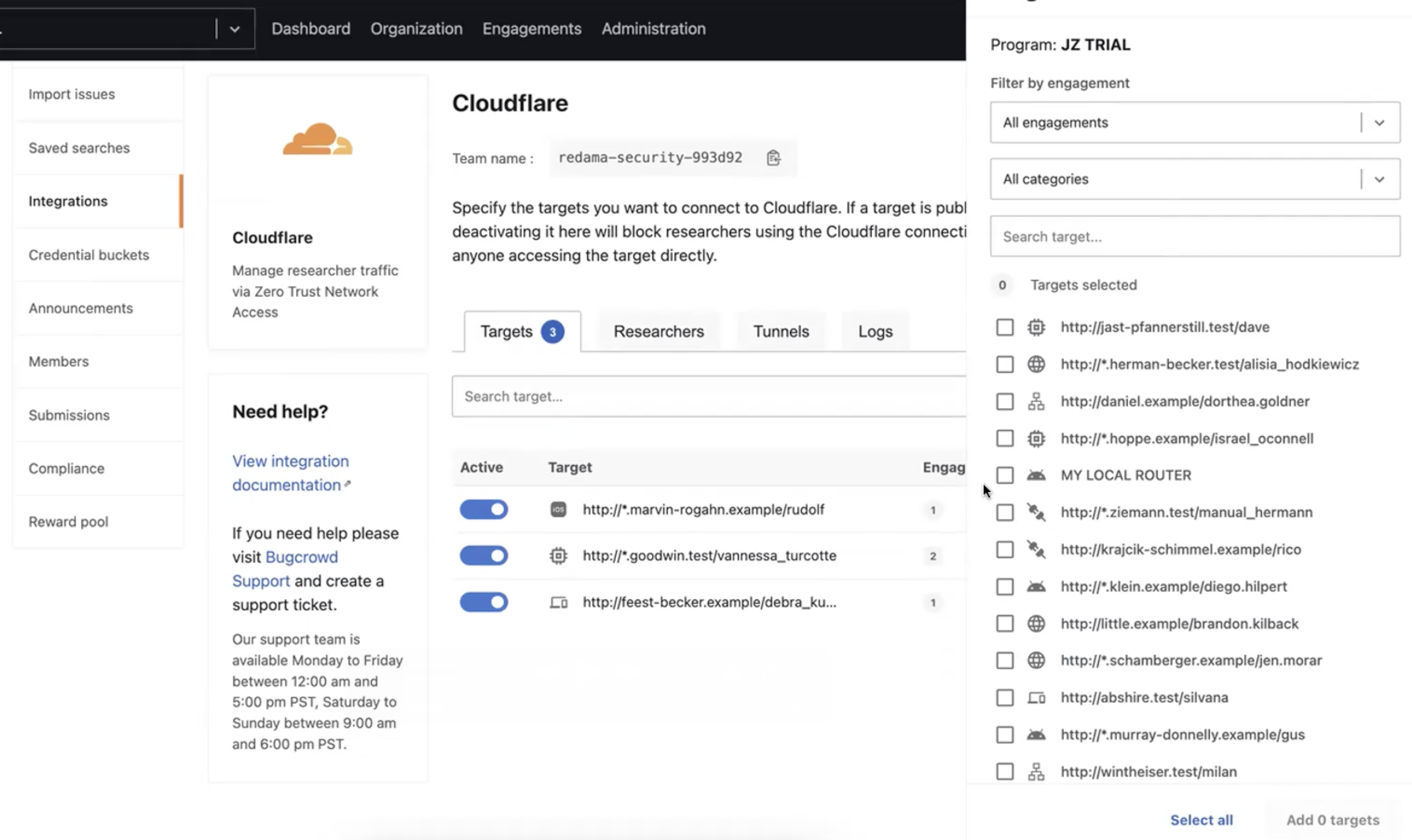Viewport: 1412px width, 840px height.
Task: Open Credential buckets in the sidebar
Action: coord(98,255)
